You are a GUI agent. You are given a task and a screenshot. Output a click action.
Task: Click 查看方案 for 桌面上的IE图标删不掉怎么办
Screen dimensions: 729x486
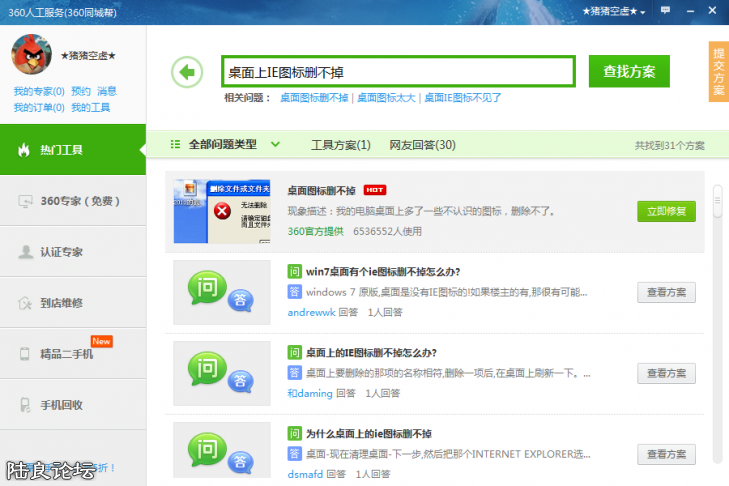(x=666, y=373)
